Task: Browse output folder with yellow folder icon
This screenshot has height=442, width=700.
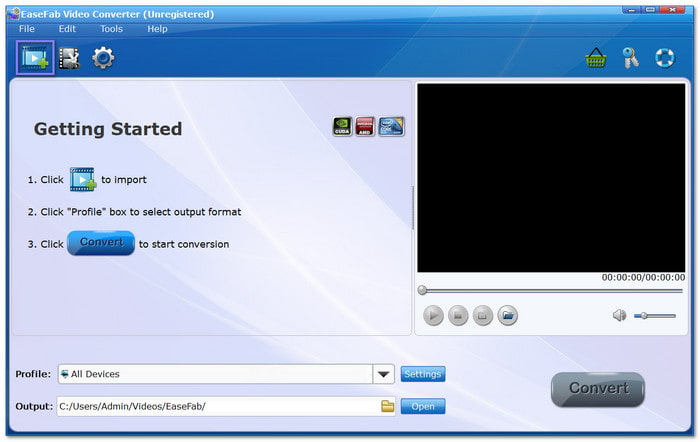Action: tap(388, 406)
